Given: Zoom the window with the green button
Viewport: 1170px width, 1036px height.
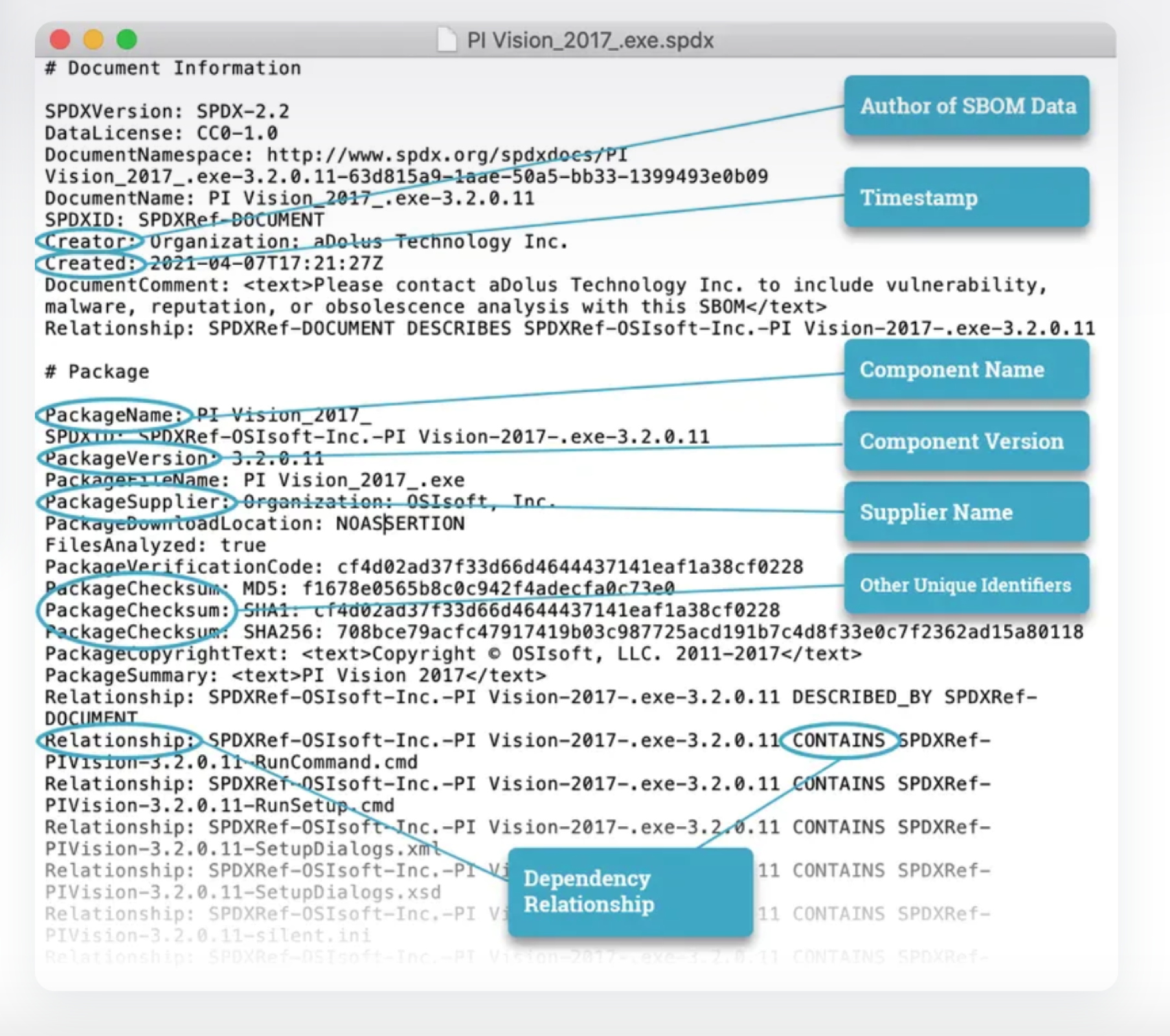Looking at the screenshot, I should click(x=127, y=39).
